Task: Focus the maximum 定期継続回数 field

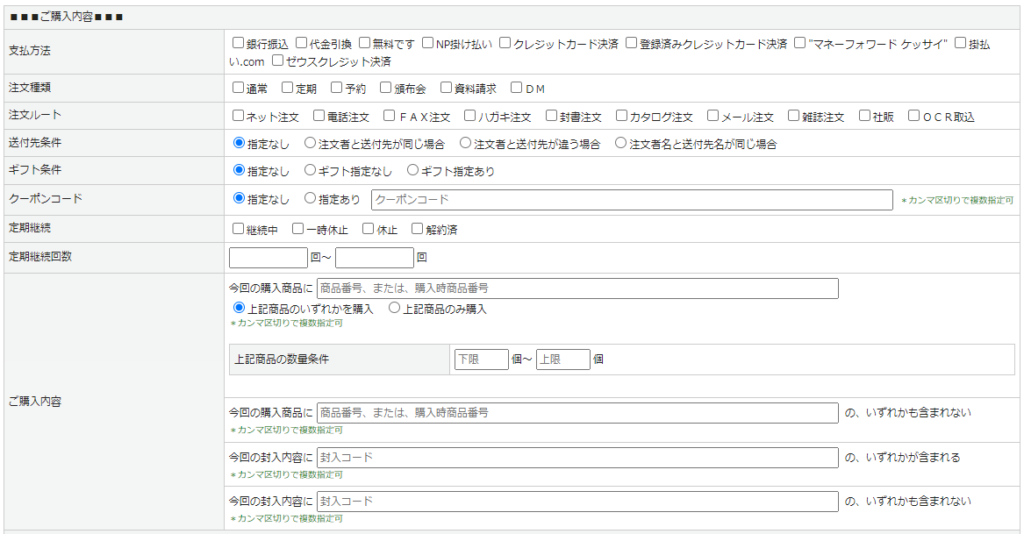Action: [375, 257]
